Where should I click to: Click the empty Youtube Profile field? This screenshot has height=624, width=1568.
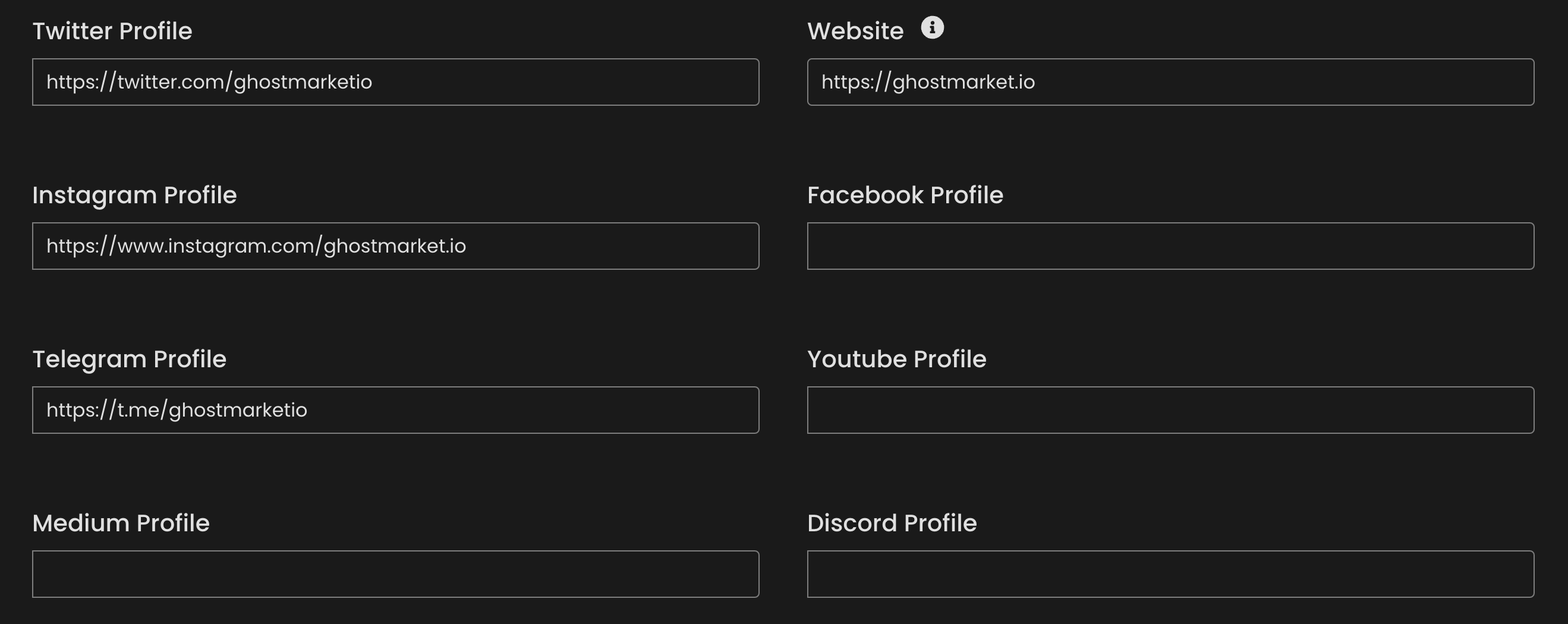(1170, 409)
